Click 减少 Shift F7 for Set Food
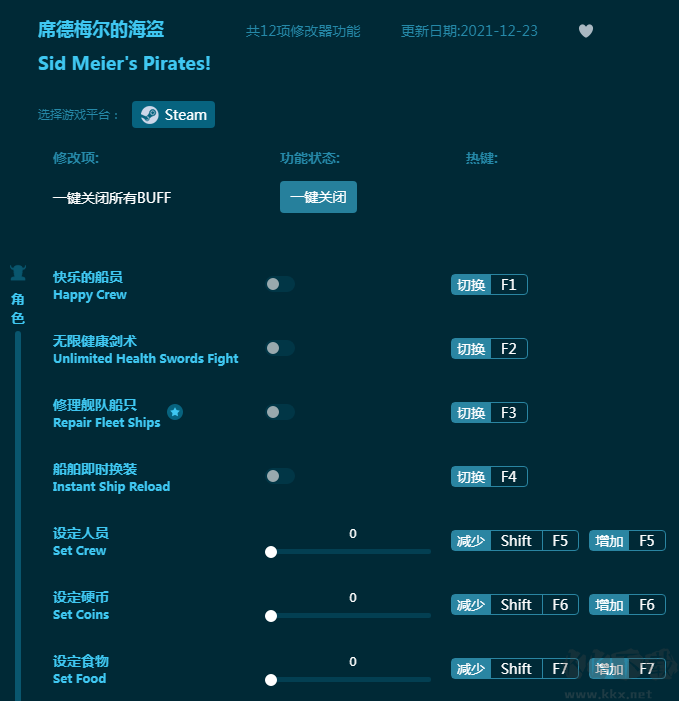Image resolution: width=679 pixels, height=701 pixels. point(515,668)
